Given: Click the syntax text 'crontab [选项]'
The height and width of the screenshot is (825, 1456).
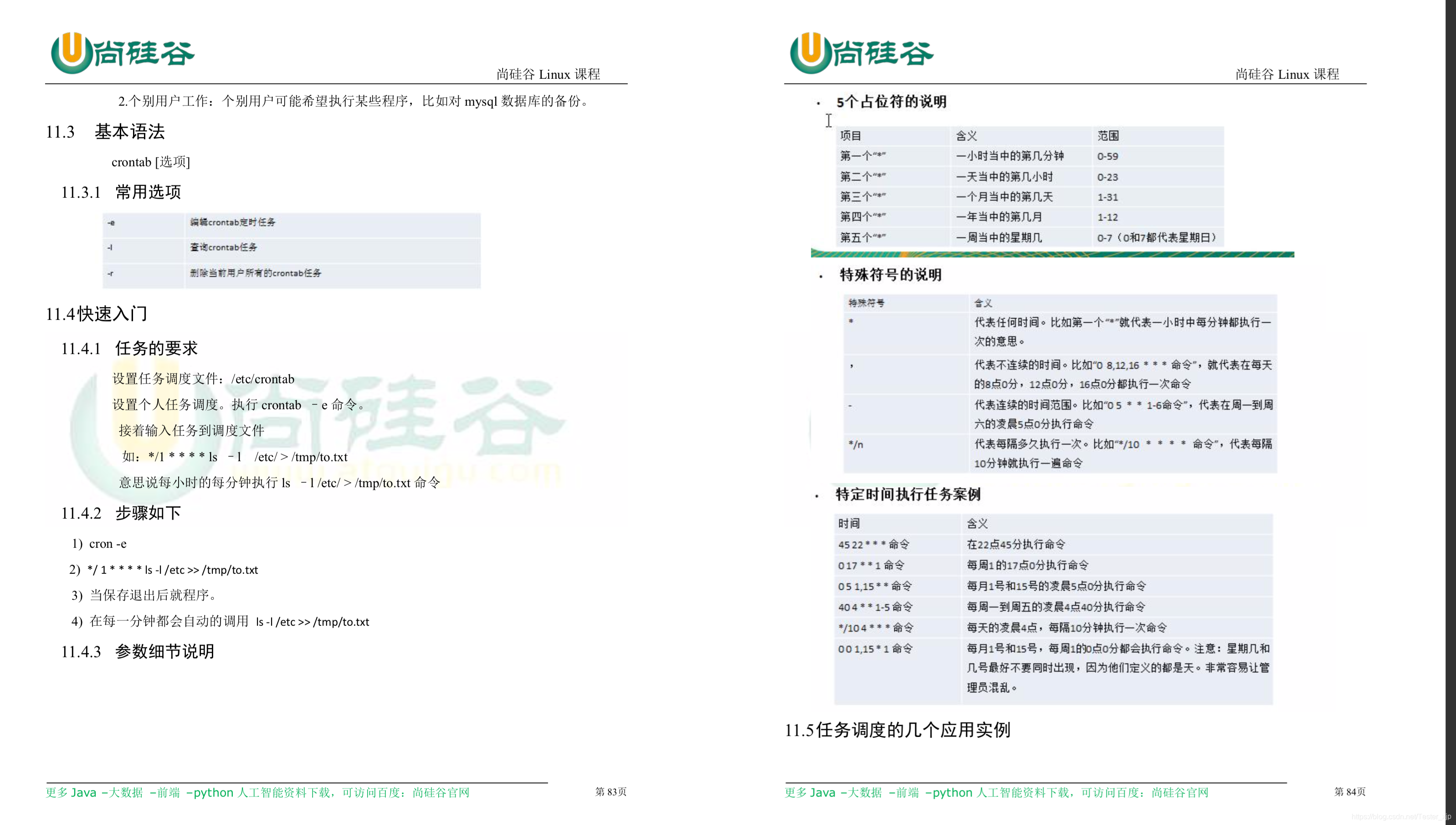Looking at the screenshot, I should 151,162.
